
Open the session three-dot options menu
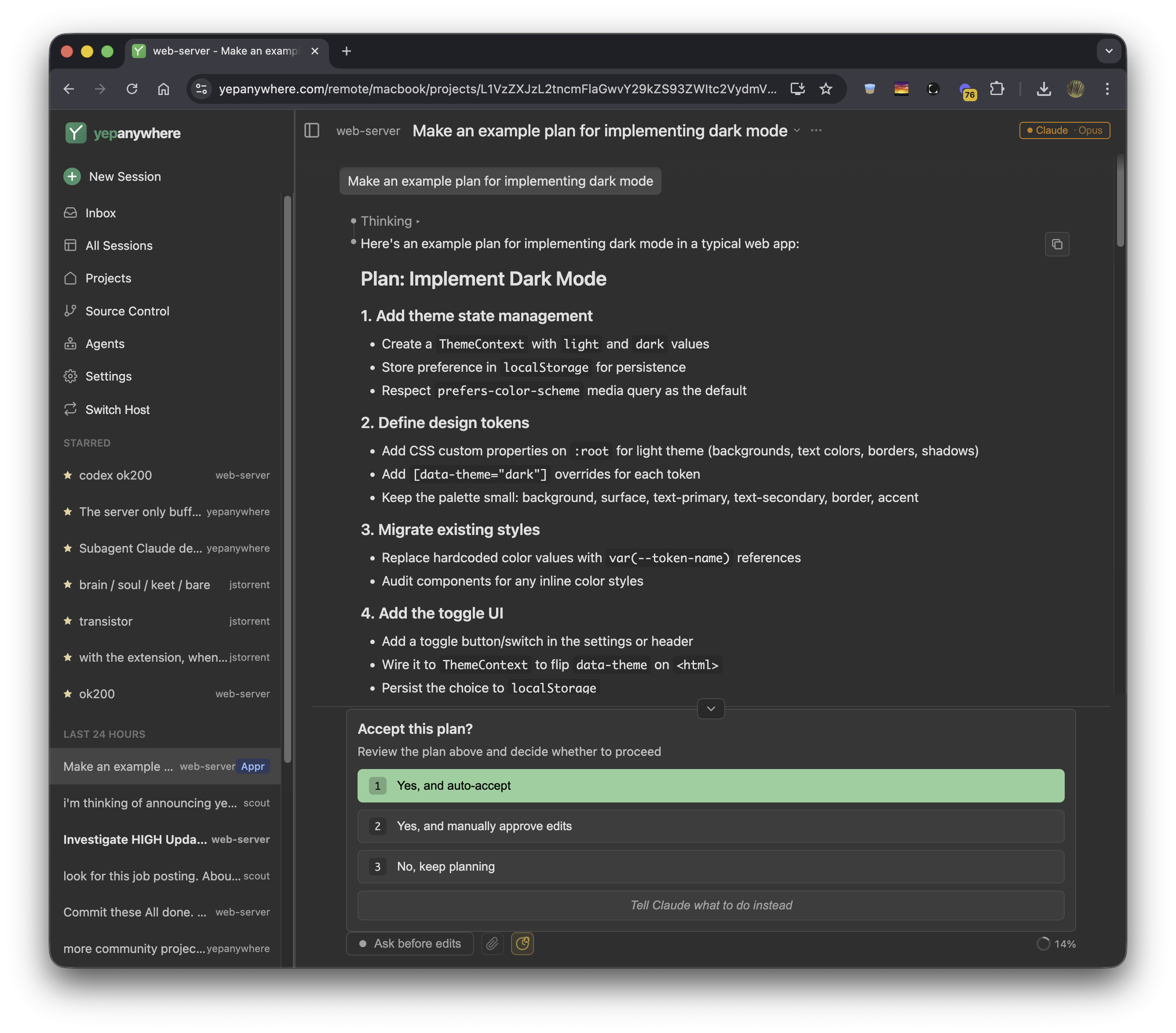click(x=816, y=131)
